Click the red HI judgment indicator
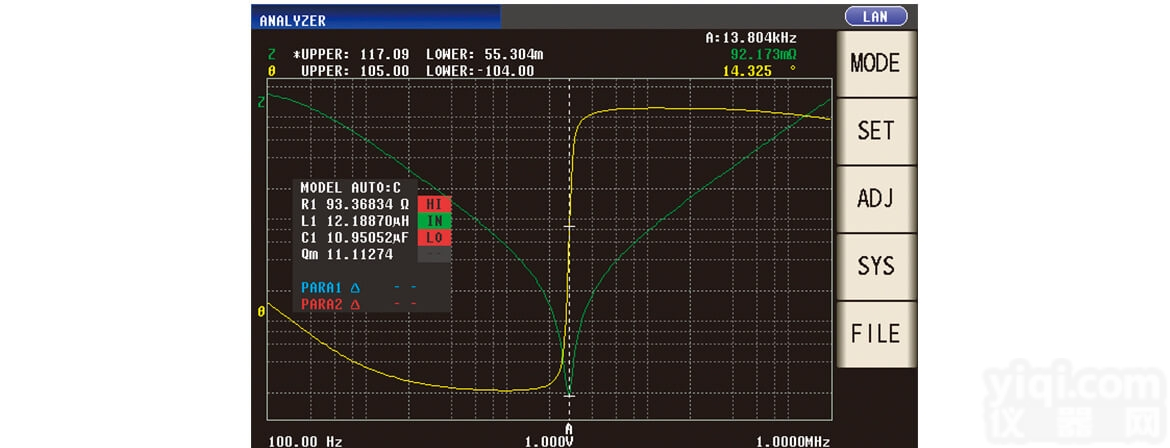This screenshot has width=1170, height=448. coord(434,204)
